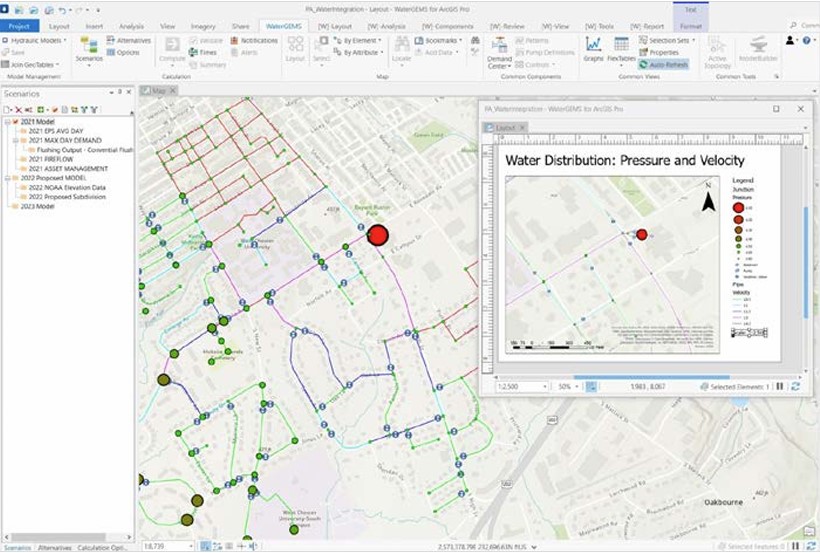Open the Properties view
The image size is (820, 553).
click(659, 52)
